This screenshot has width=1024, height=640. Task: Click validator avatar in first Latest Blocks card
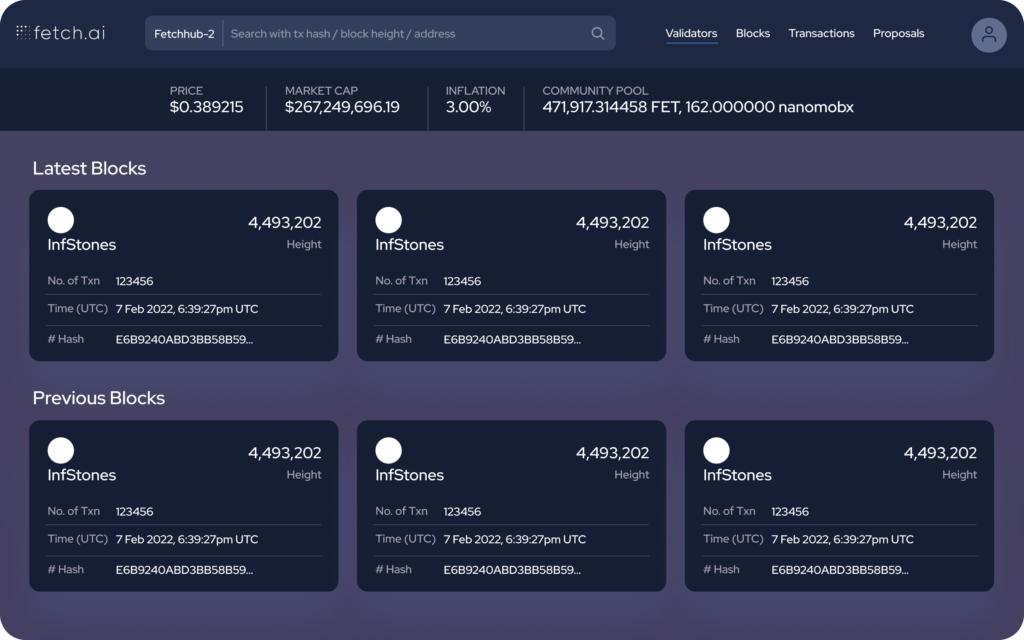coord(61,220)
